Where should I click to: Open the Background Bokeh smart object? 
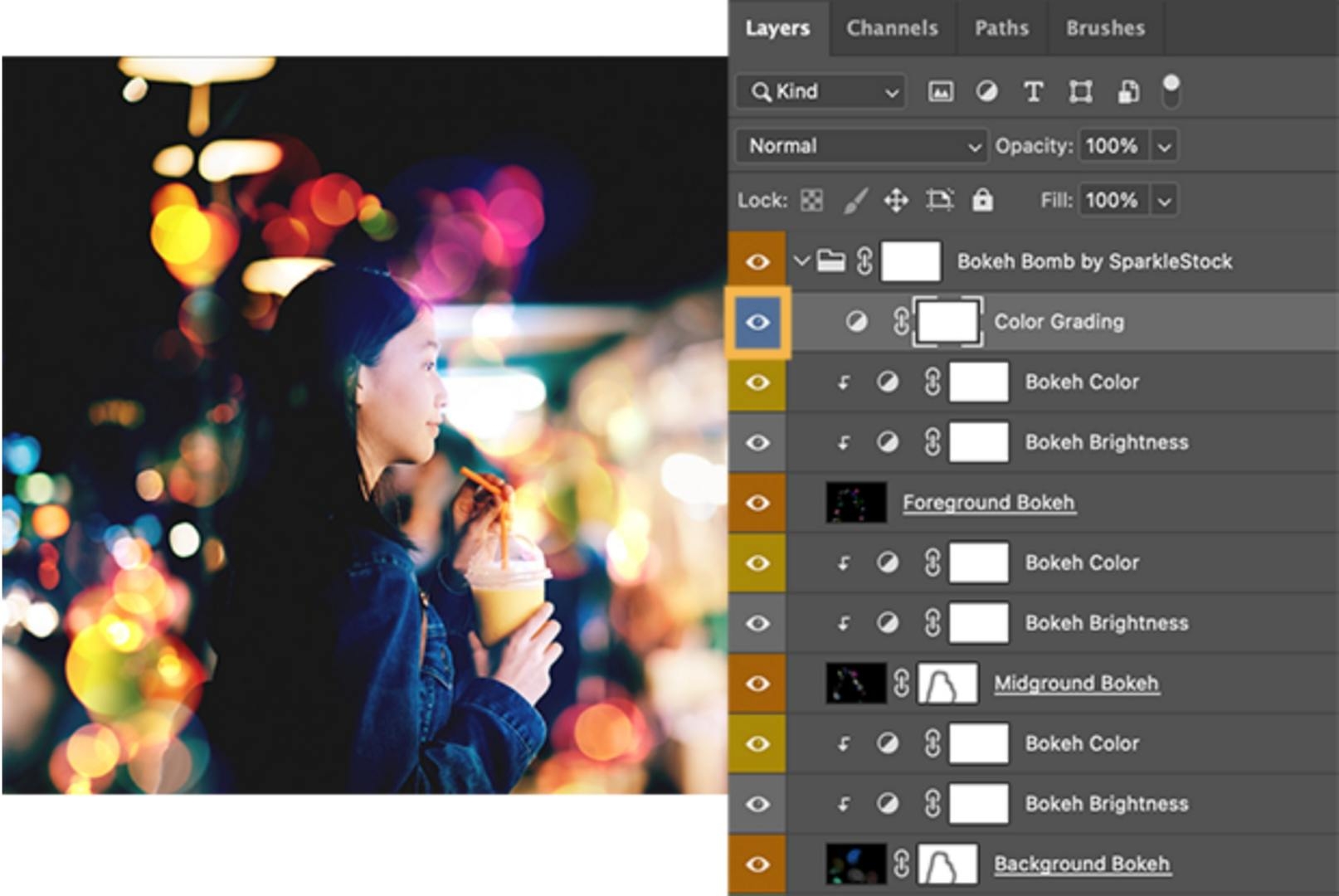coord(855,863)
